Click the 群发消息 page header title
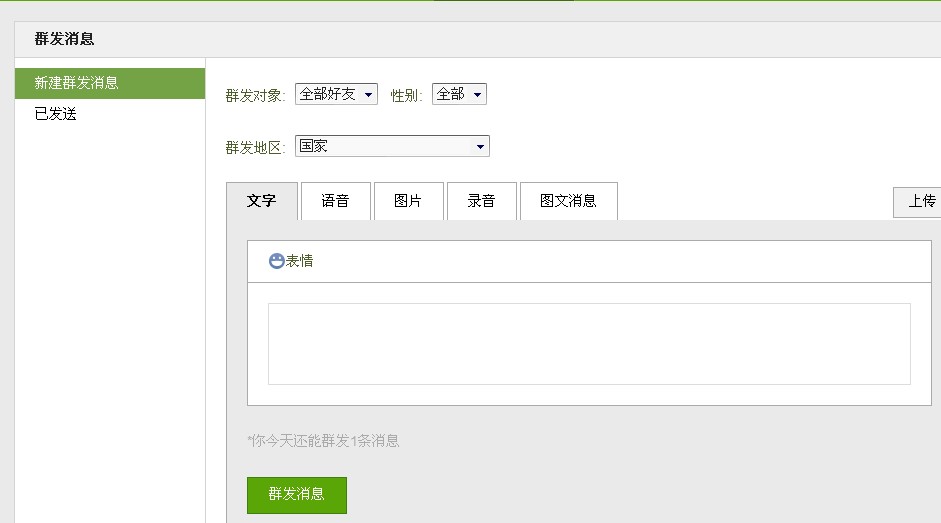941x523 pixels. (x=64, y=39)
